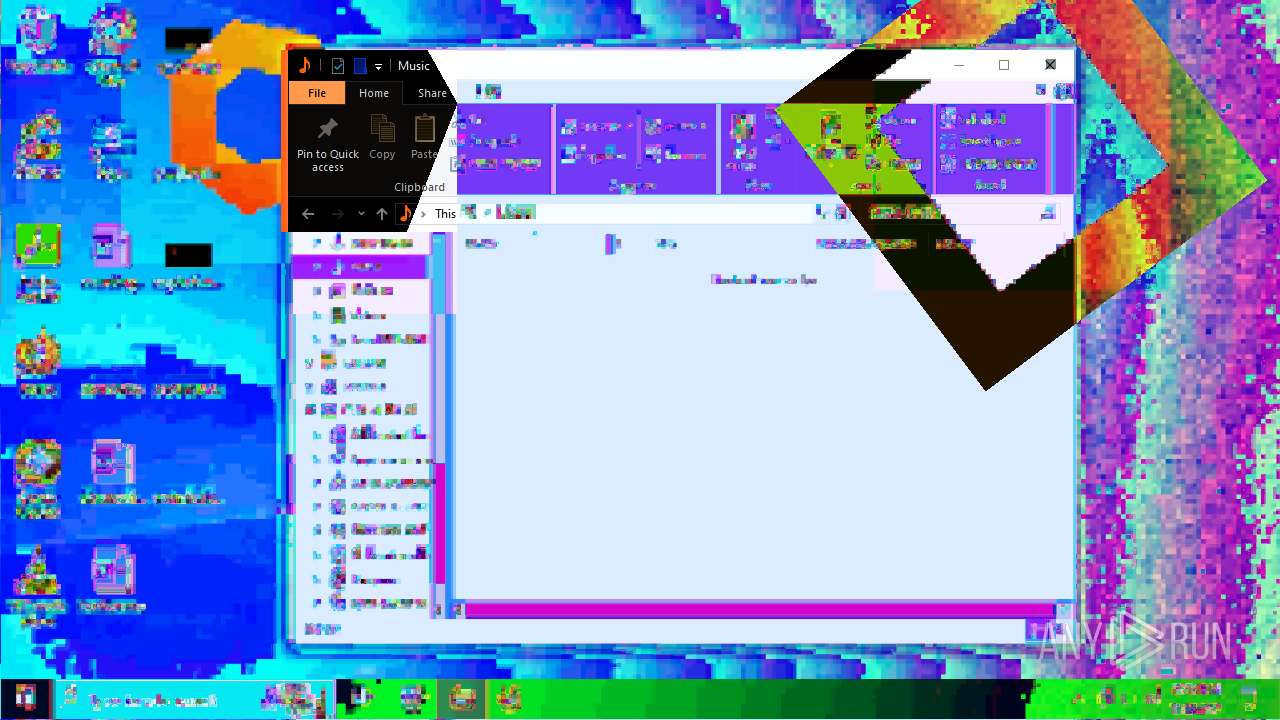Click music note icon in address bar

405,214
